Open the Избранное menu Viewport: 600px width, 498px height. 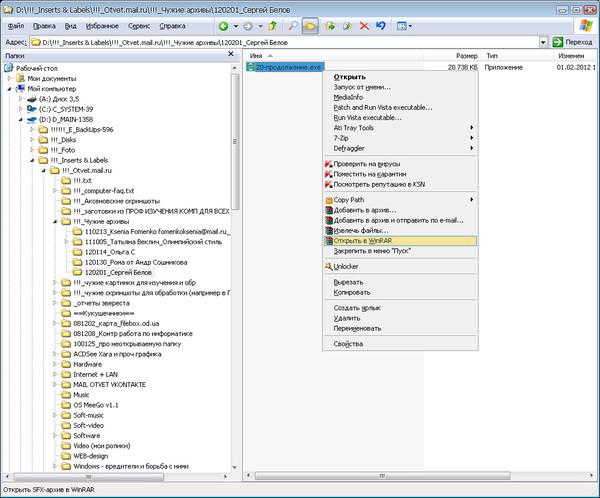click(x=102, y=26)
